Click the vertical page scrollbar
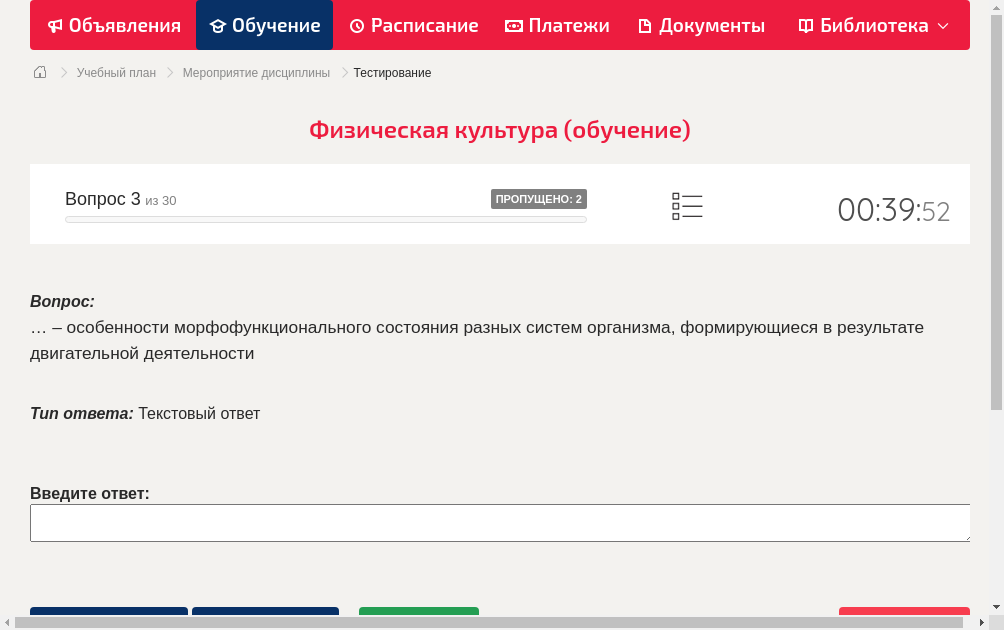 [996, 210]
